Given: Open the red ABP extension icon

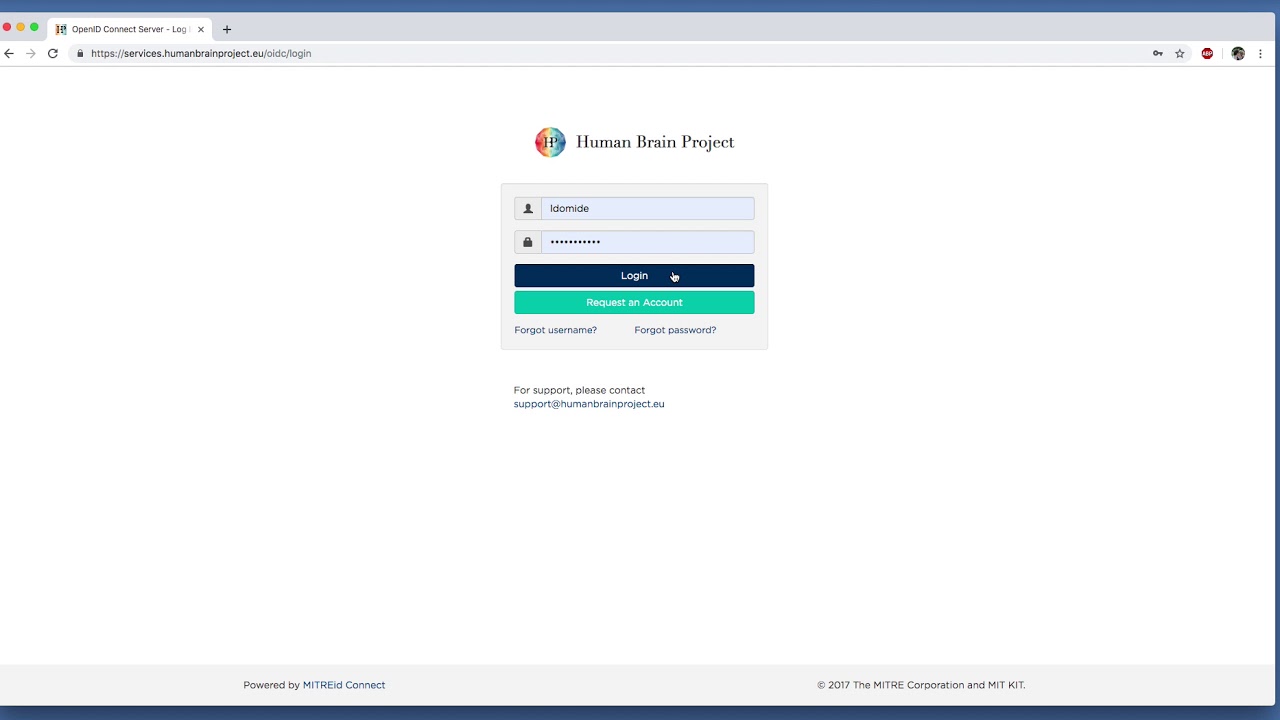Looking at the screenshot, I should pos(1207,54).
